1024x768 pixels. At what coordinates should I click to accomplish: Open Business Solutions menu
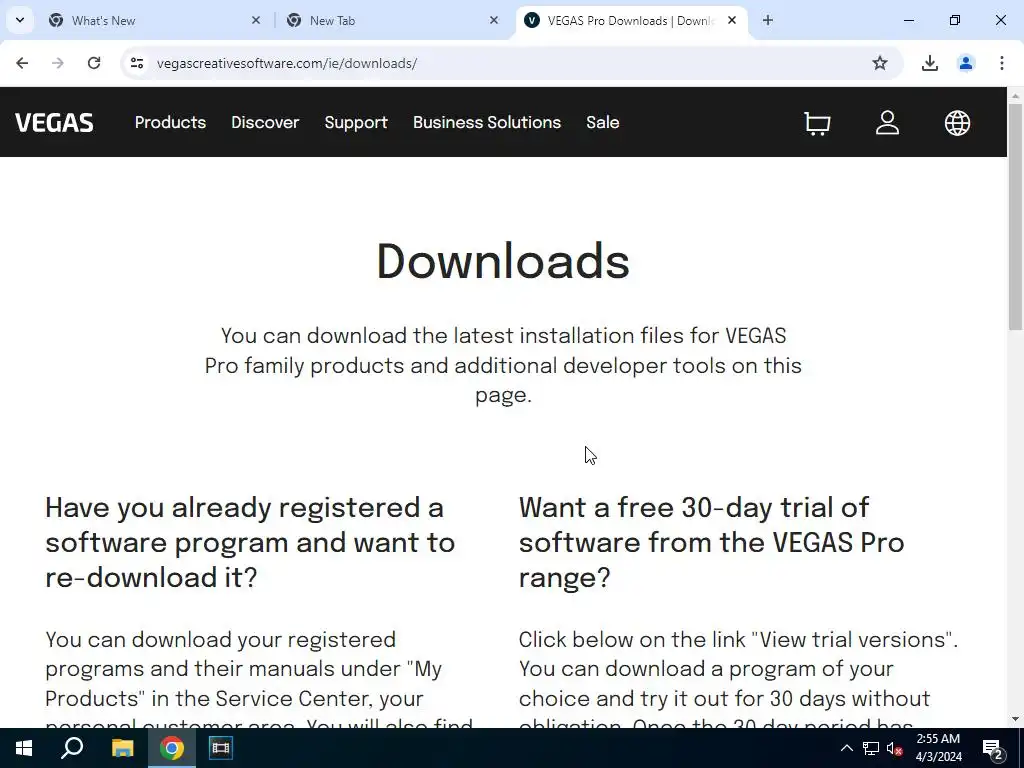[487, 122]
